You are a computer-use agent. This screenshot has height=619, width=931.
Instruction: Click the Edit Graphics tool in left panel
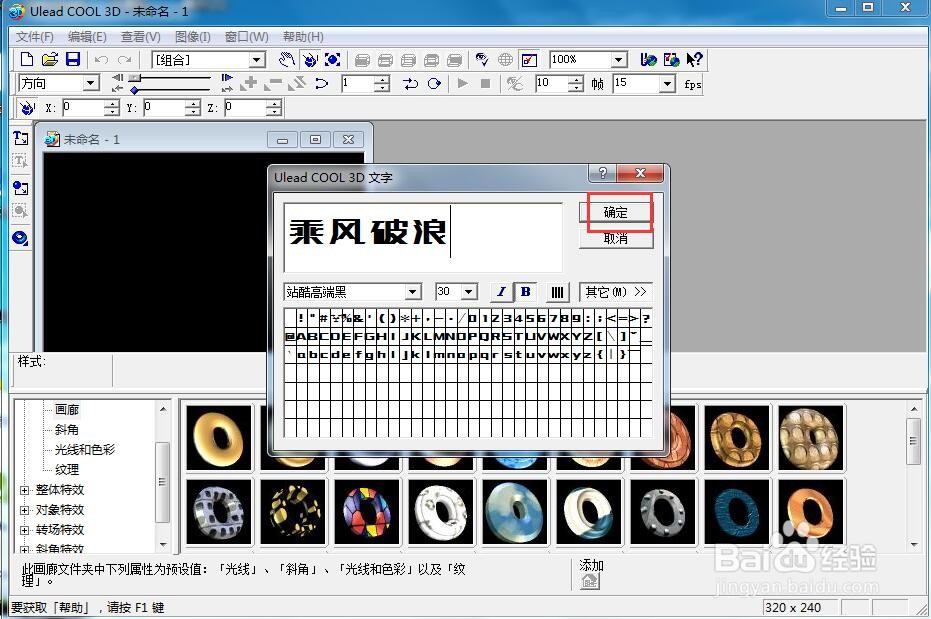click(x=20, y=211)
